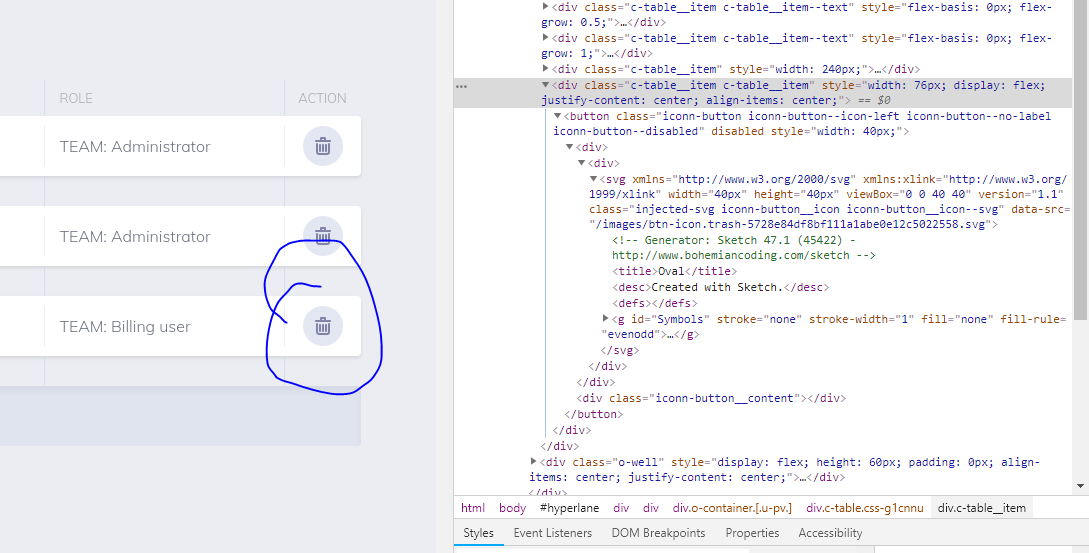Viewport: 1089px width, 553px height.
Task: Expand the c-table__item--text div with flex-grow 0.5
Action: pos(545,7)
